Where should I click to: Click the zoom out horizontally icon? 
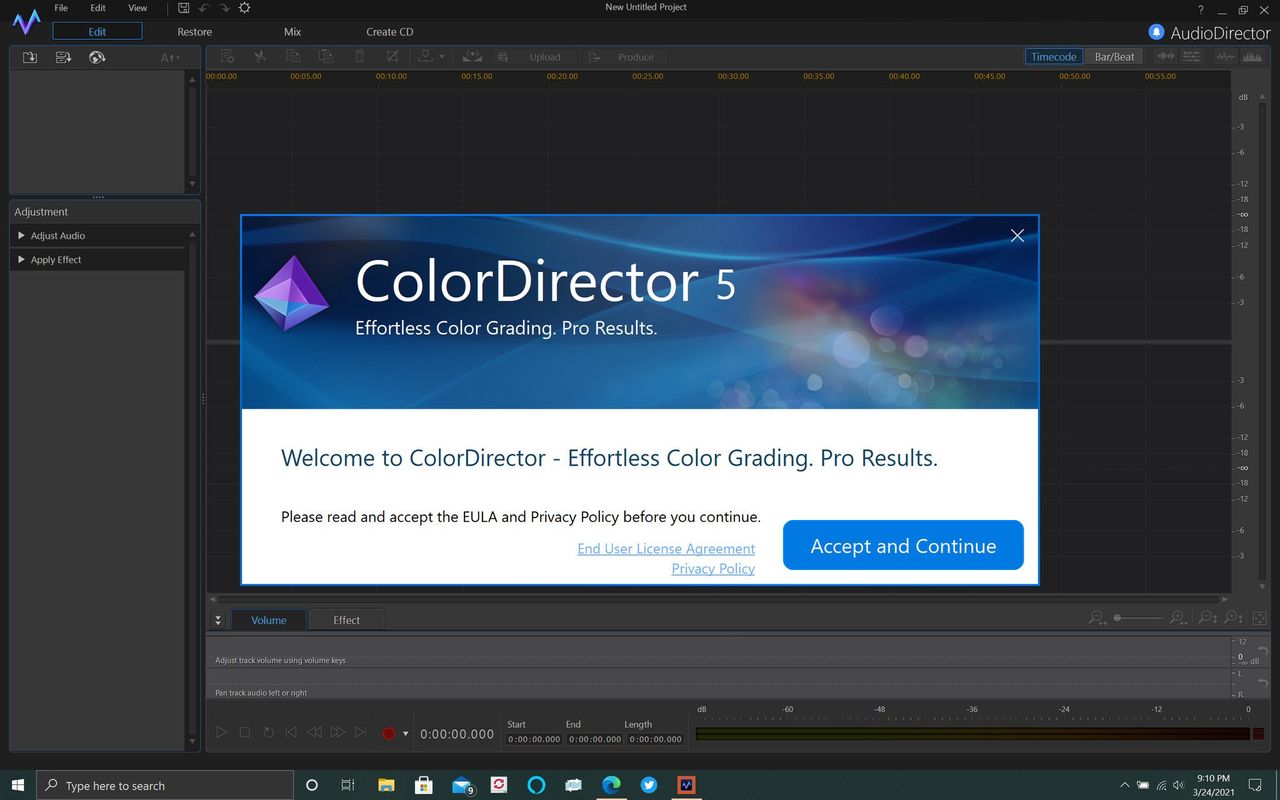pos(1098,618)
